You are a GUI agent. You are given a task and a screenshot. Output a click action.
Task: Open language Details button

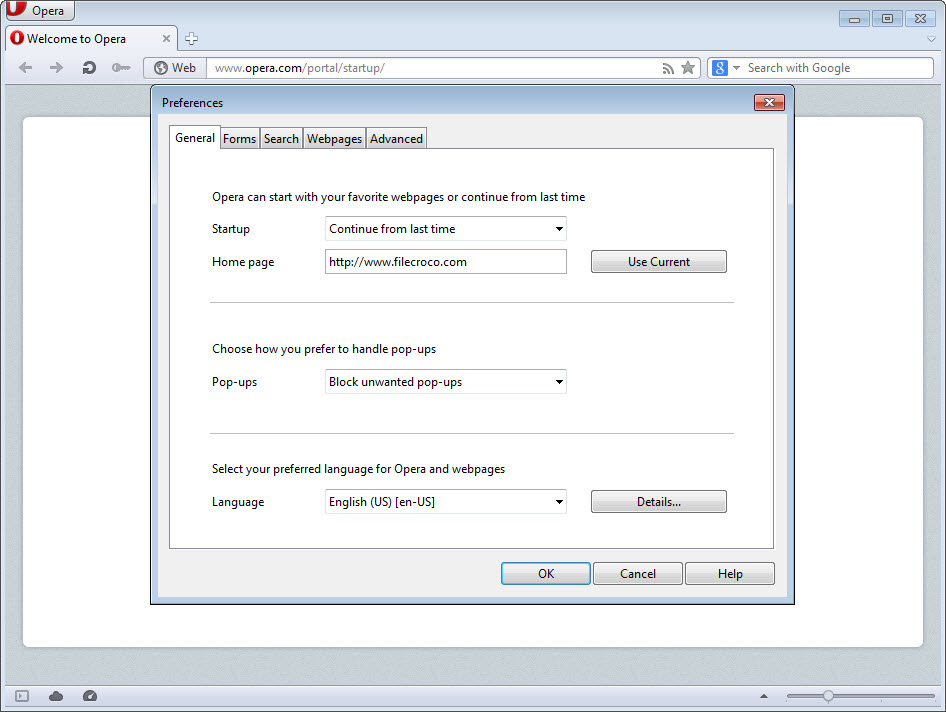[659, 502]
